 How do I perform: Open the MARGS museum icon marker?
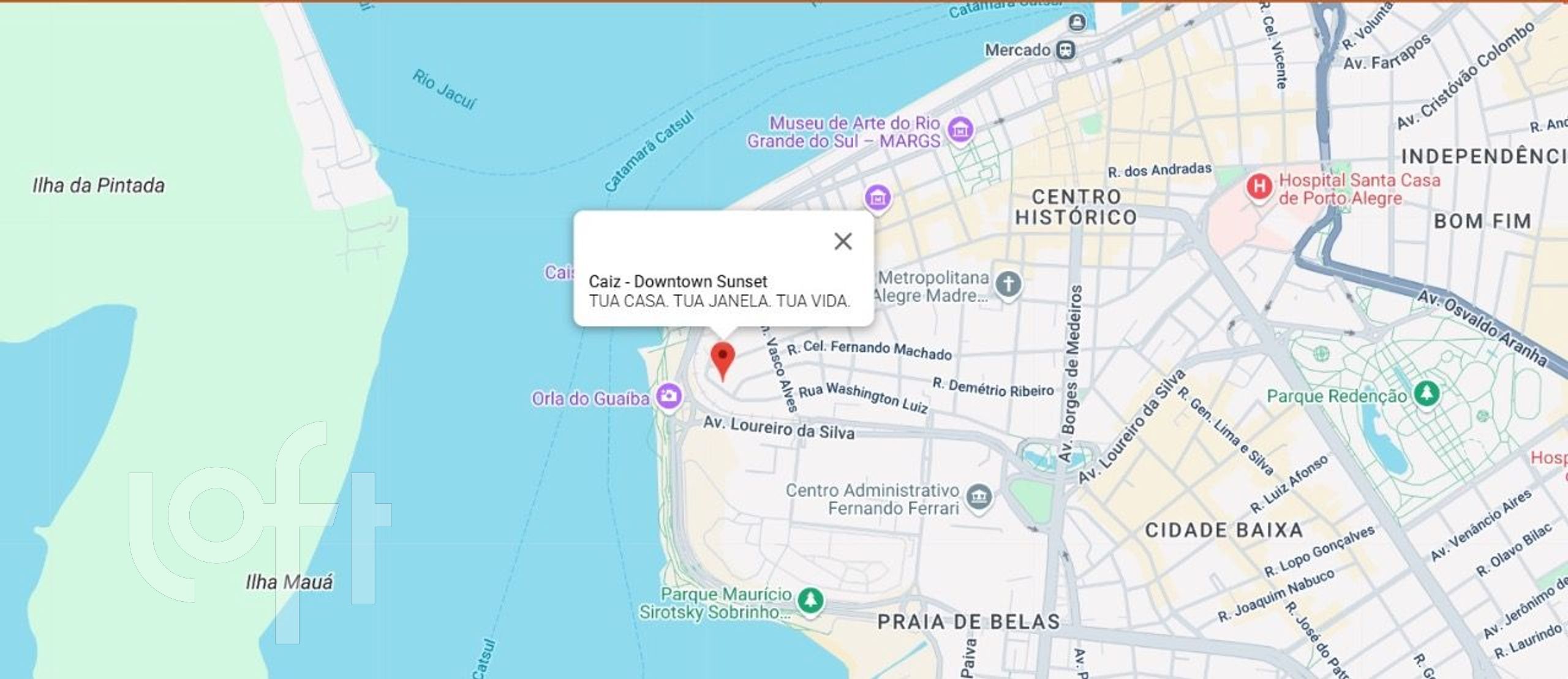pos(960,130)
